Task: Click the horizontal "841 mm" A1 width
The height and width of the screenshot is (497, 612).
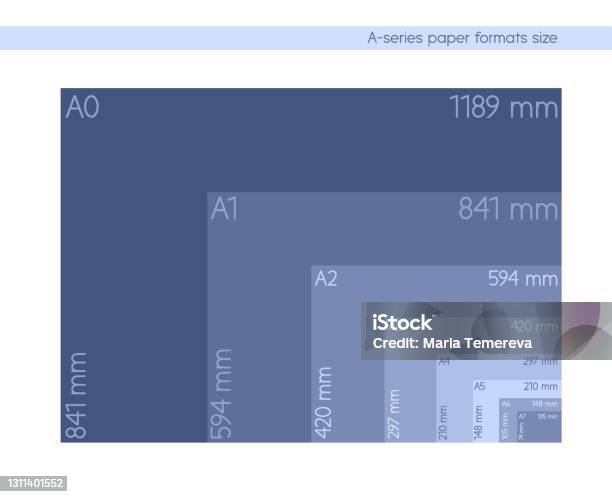Action: pos(509,209)
